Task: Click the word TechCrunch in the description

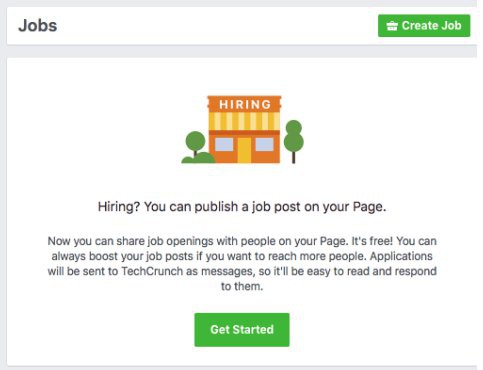Action: coord(152,271)
